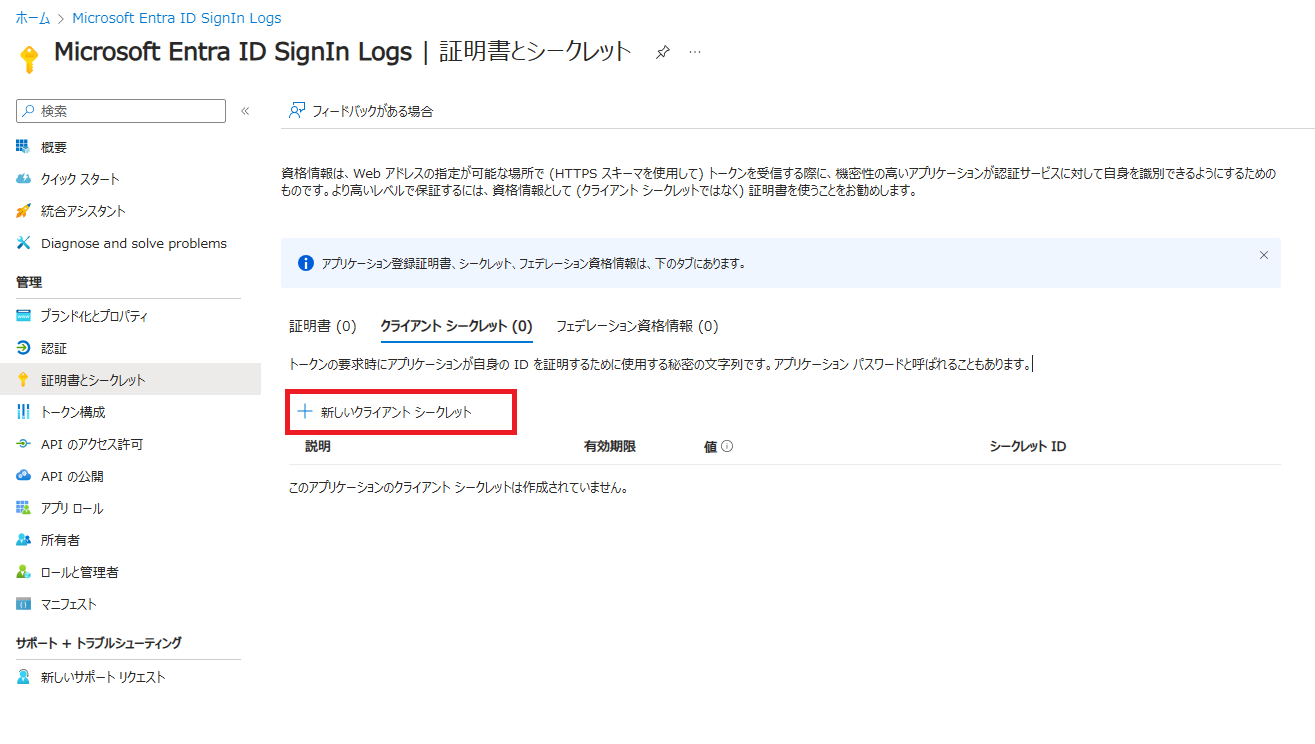The image size is (1315, 744).
Task: Click the key icon in page title
Action: [29, 57]
